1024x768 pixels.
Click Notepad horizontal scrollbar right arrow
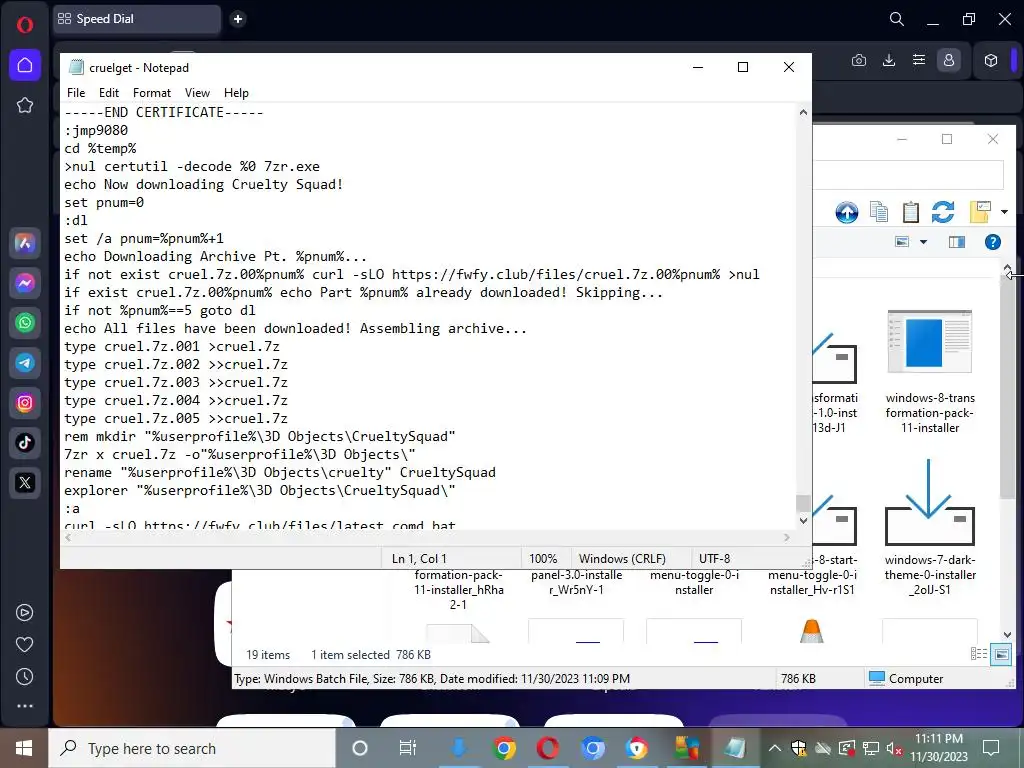(787, 537)
